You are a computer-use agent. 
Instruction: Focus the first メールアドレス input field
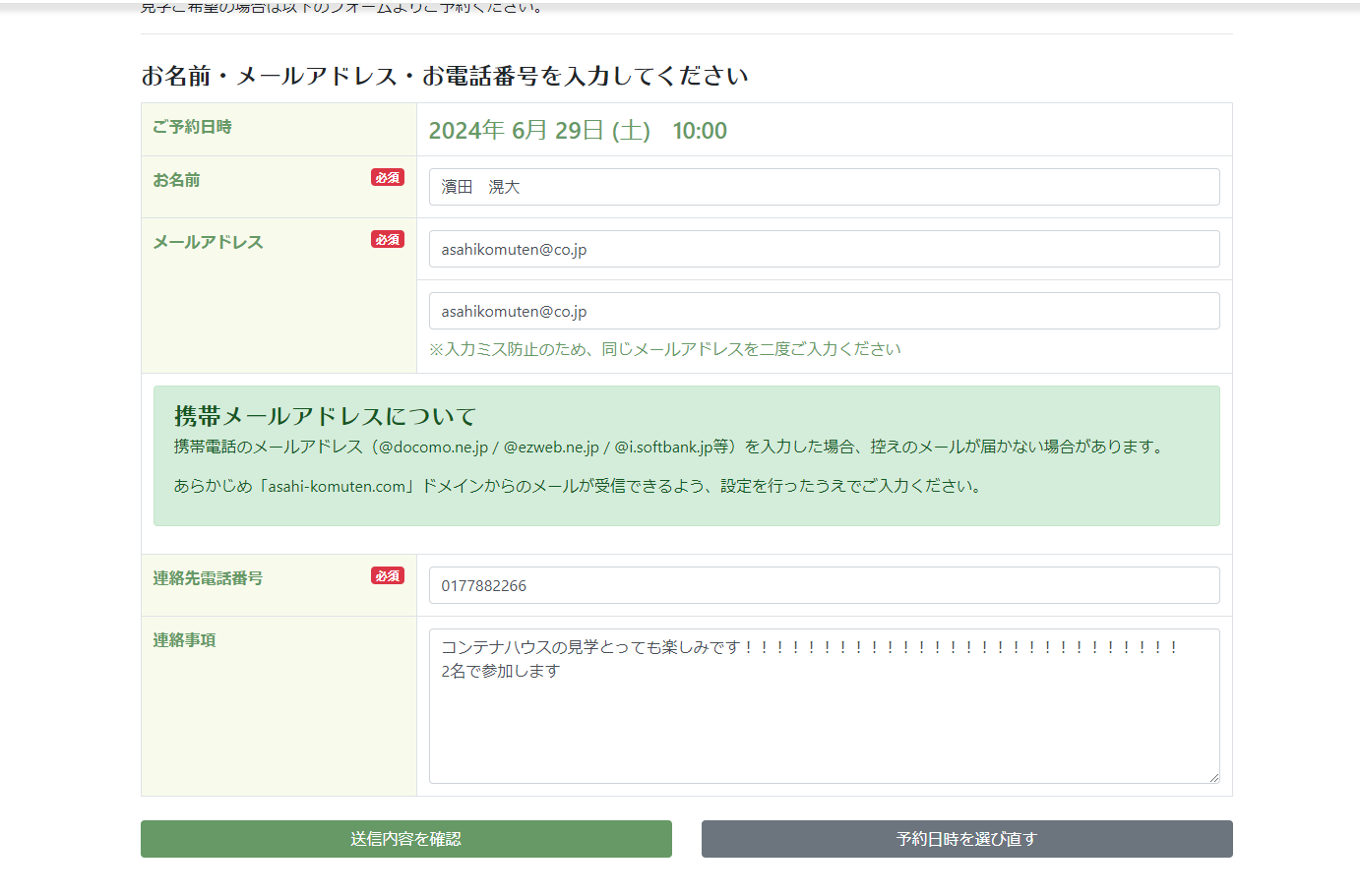(824, 249)
